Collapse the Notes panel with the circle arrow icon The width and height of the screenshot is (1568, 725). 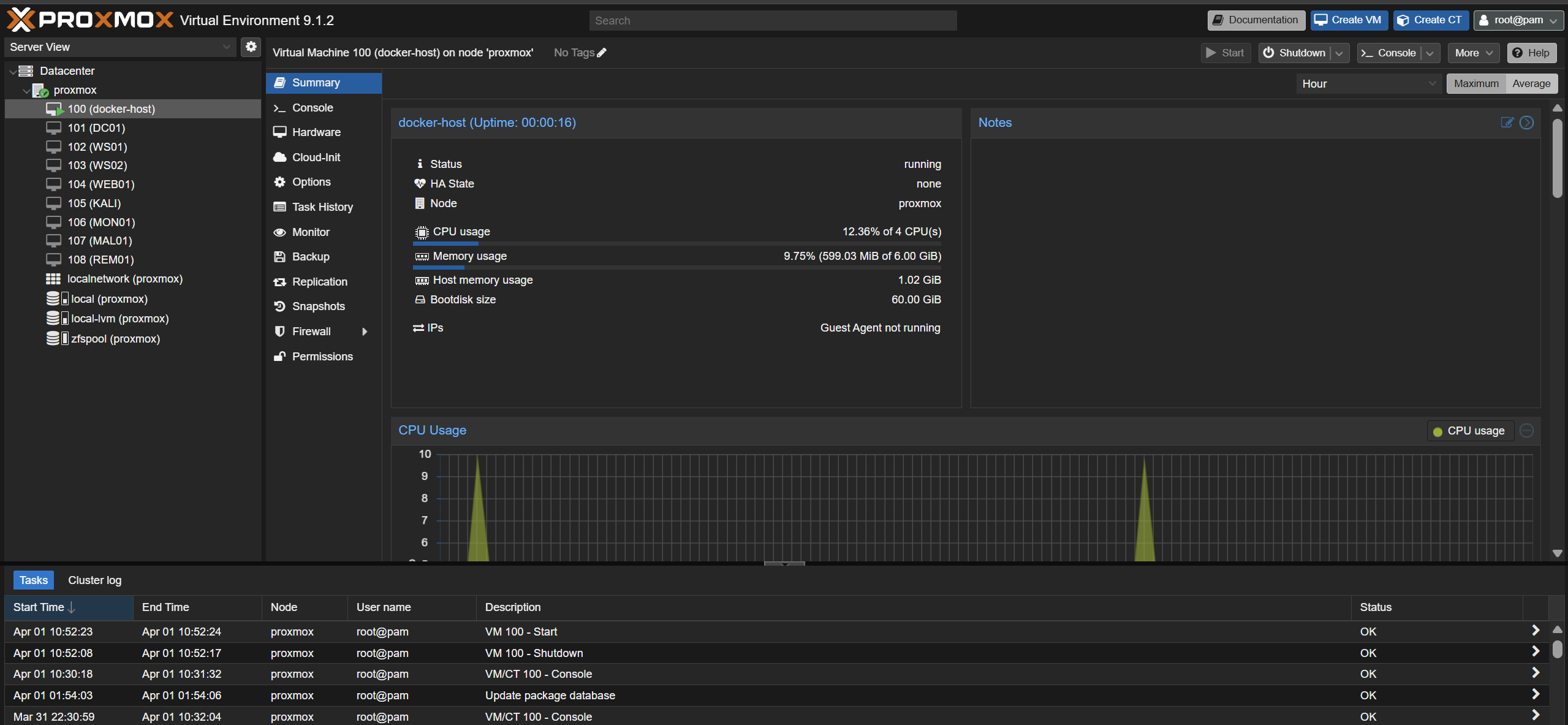pyautogui.click(x=1526, y=123)
